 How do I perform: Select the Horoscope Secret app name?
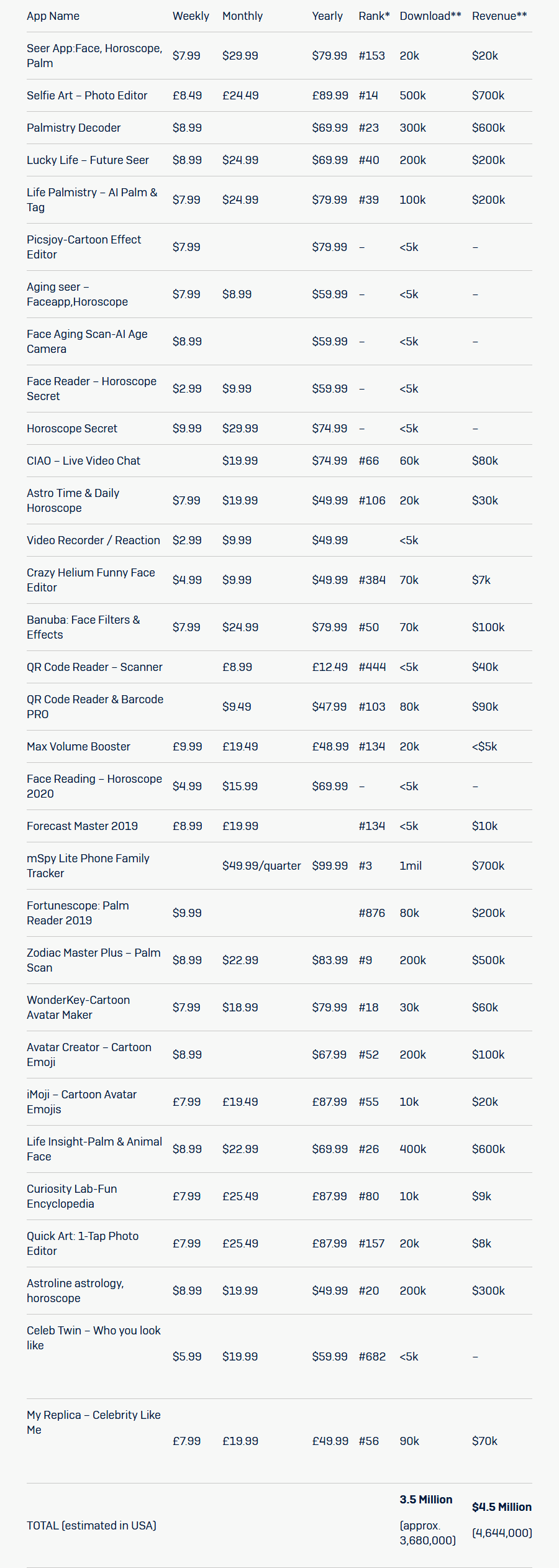72,429
